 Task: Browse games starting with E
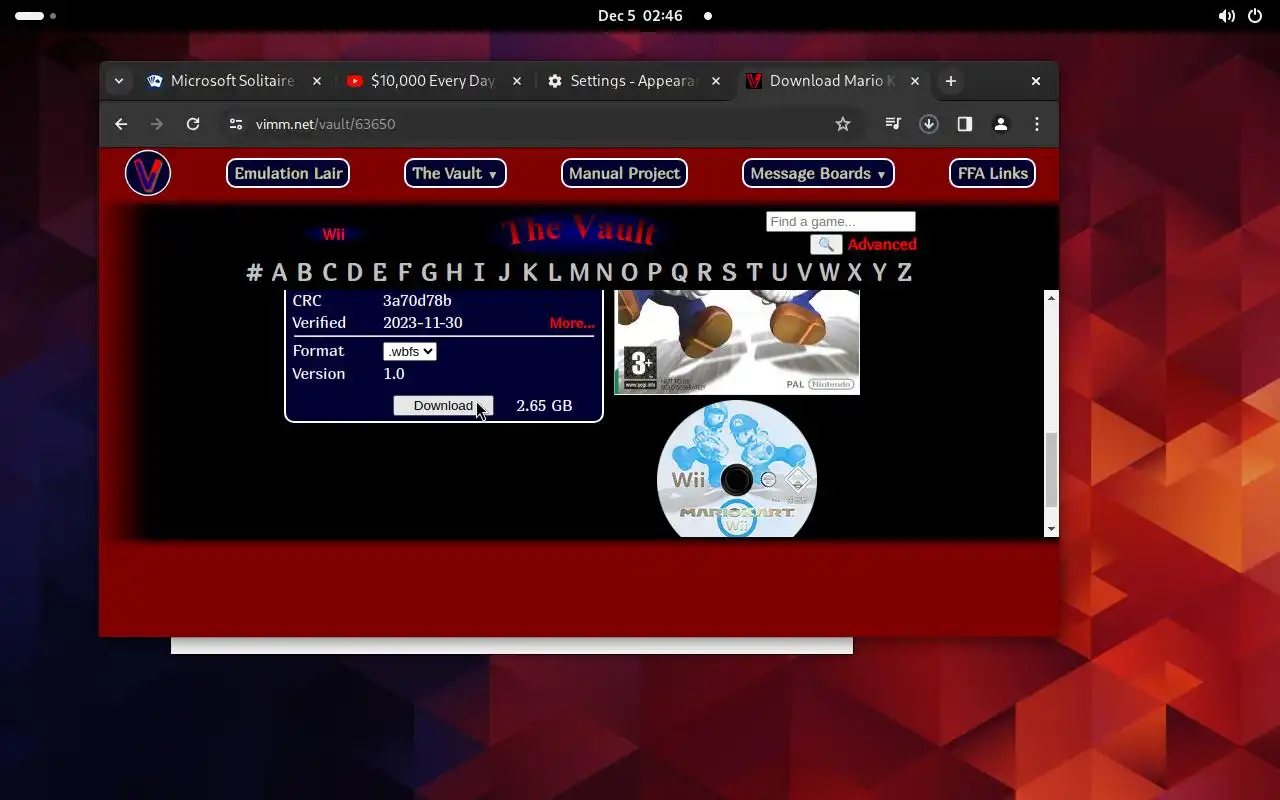(x=379, y=272)
